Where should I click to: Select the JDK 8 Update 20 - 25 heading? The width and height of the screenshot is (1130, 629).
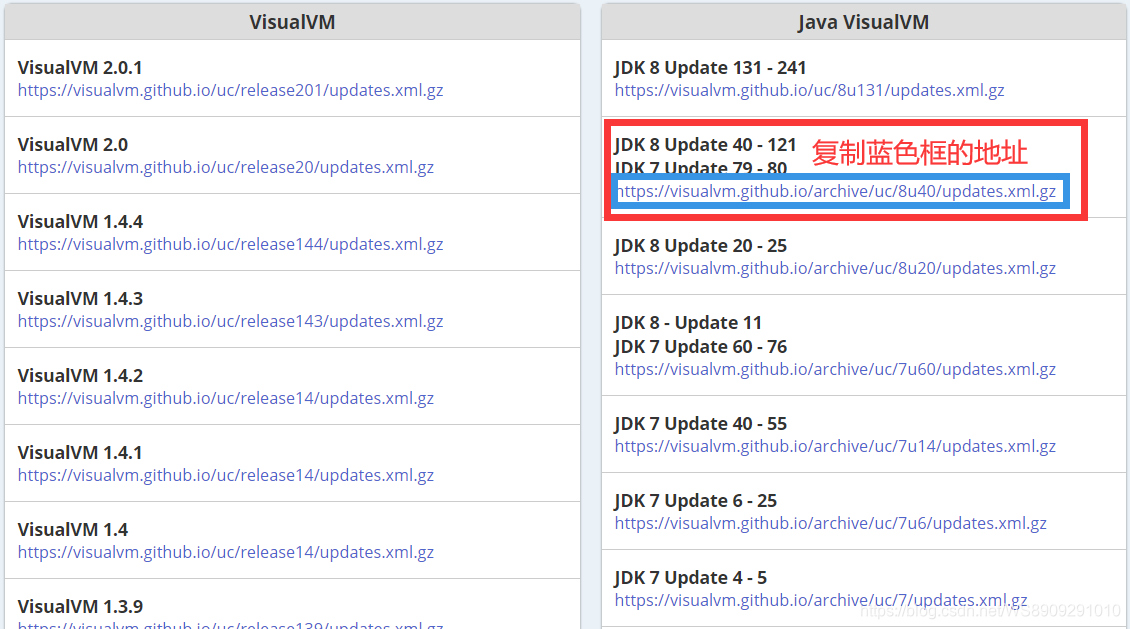pyautogui.click(x=700, y=246)
